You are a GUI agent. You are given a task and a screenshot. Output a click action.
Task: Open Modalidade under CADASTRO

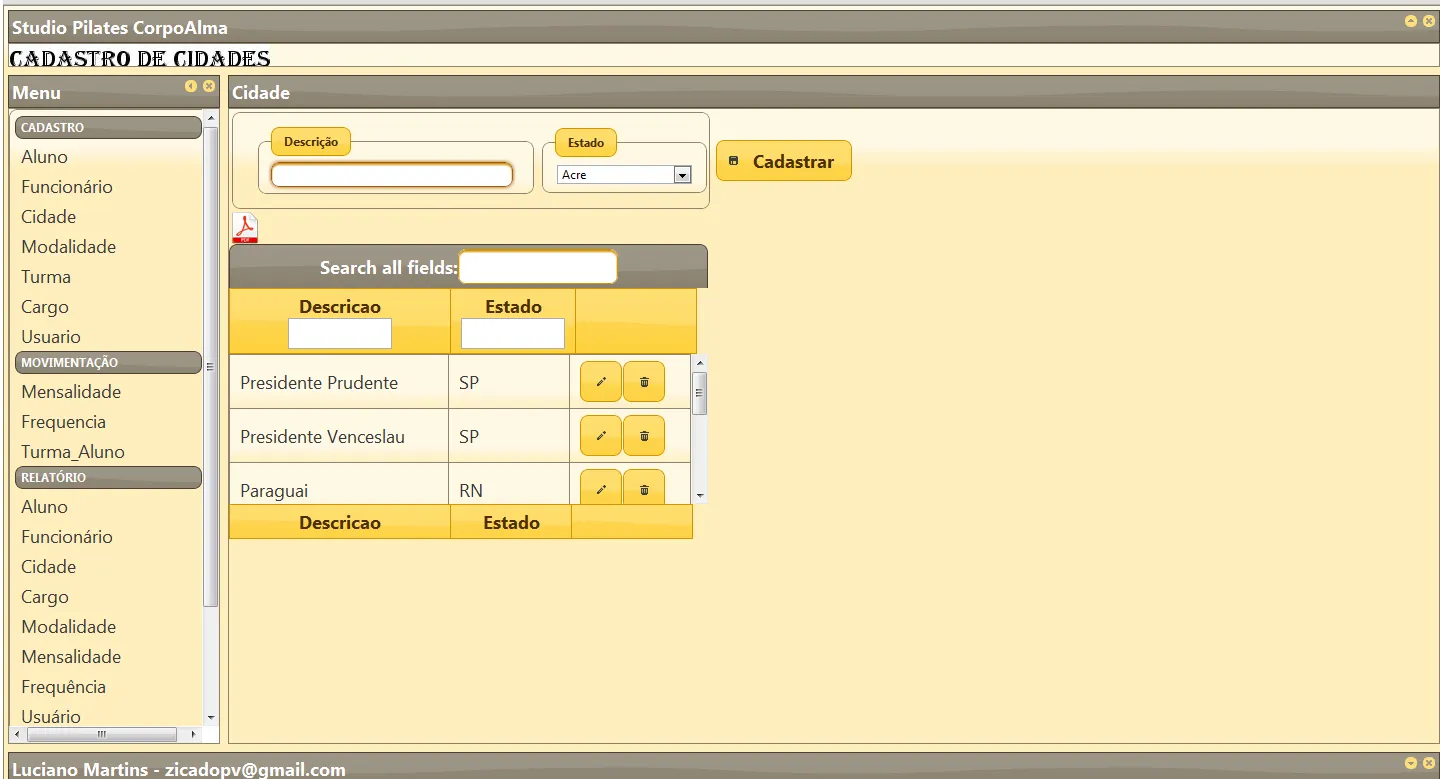click(69, 247)
